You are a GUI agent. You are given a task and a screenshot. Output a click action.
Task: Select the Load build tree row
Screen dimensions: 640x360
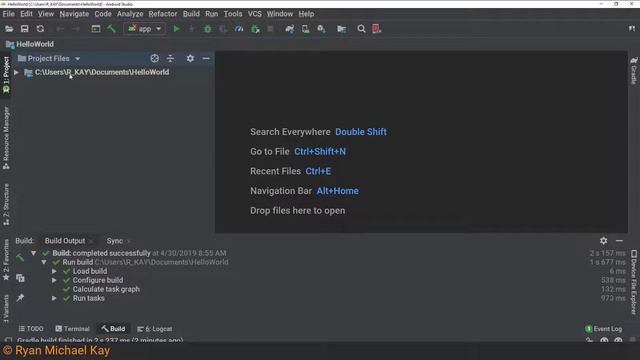pos(90,271)
